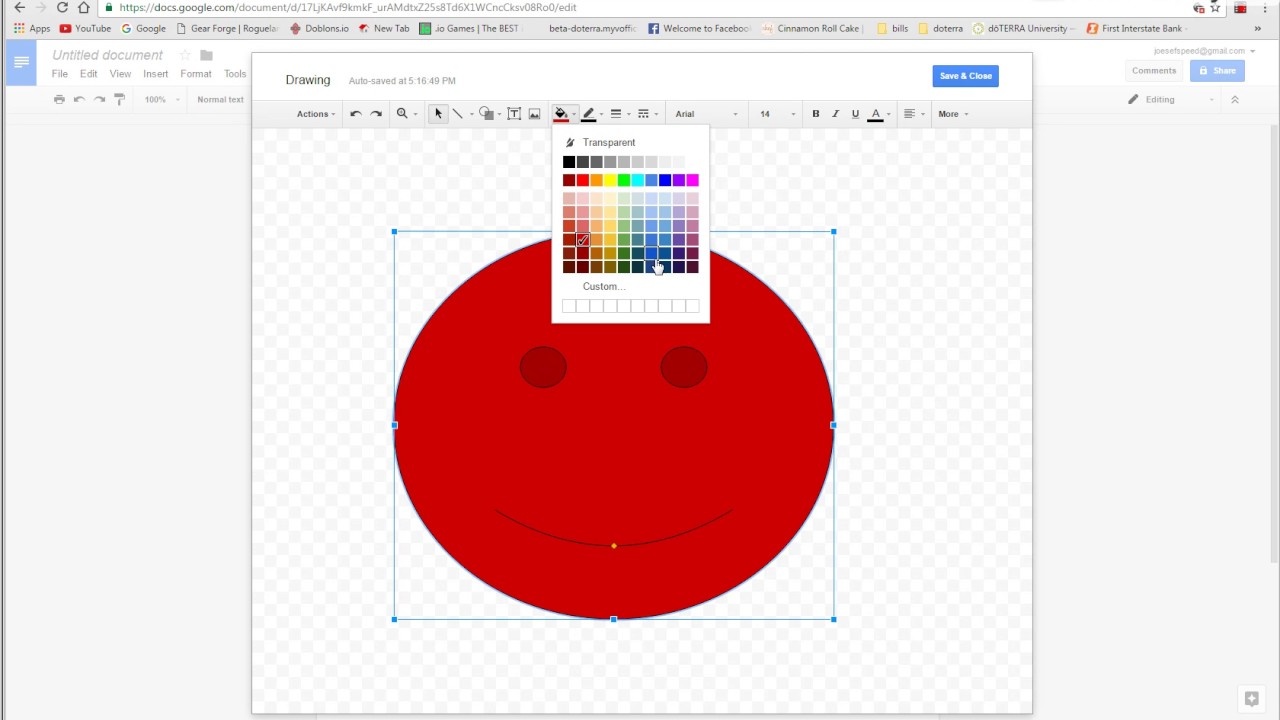
Task: Choose the Select arrow tool
Action: pyautogui.click(x=438, y=114)
